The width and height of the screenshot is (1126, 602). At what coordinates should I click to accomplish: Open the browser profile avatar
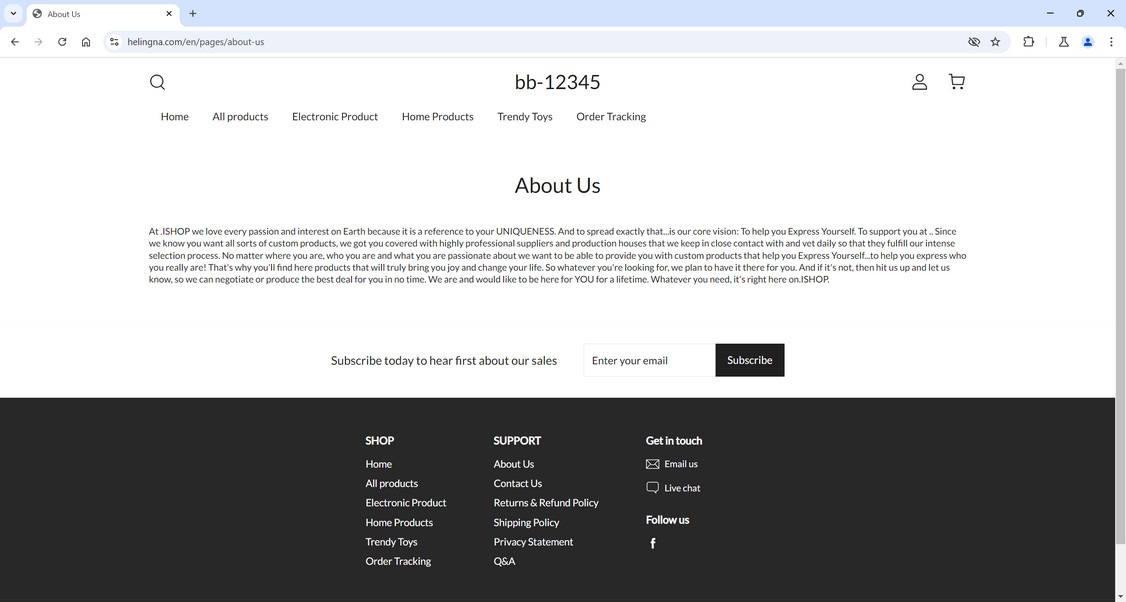1087,42
